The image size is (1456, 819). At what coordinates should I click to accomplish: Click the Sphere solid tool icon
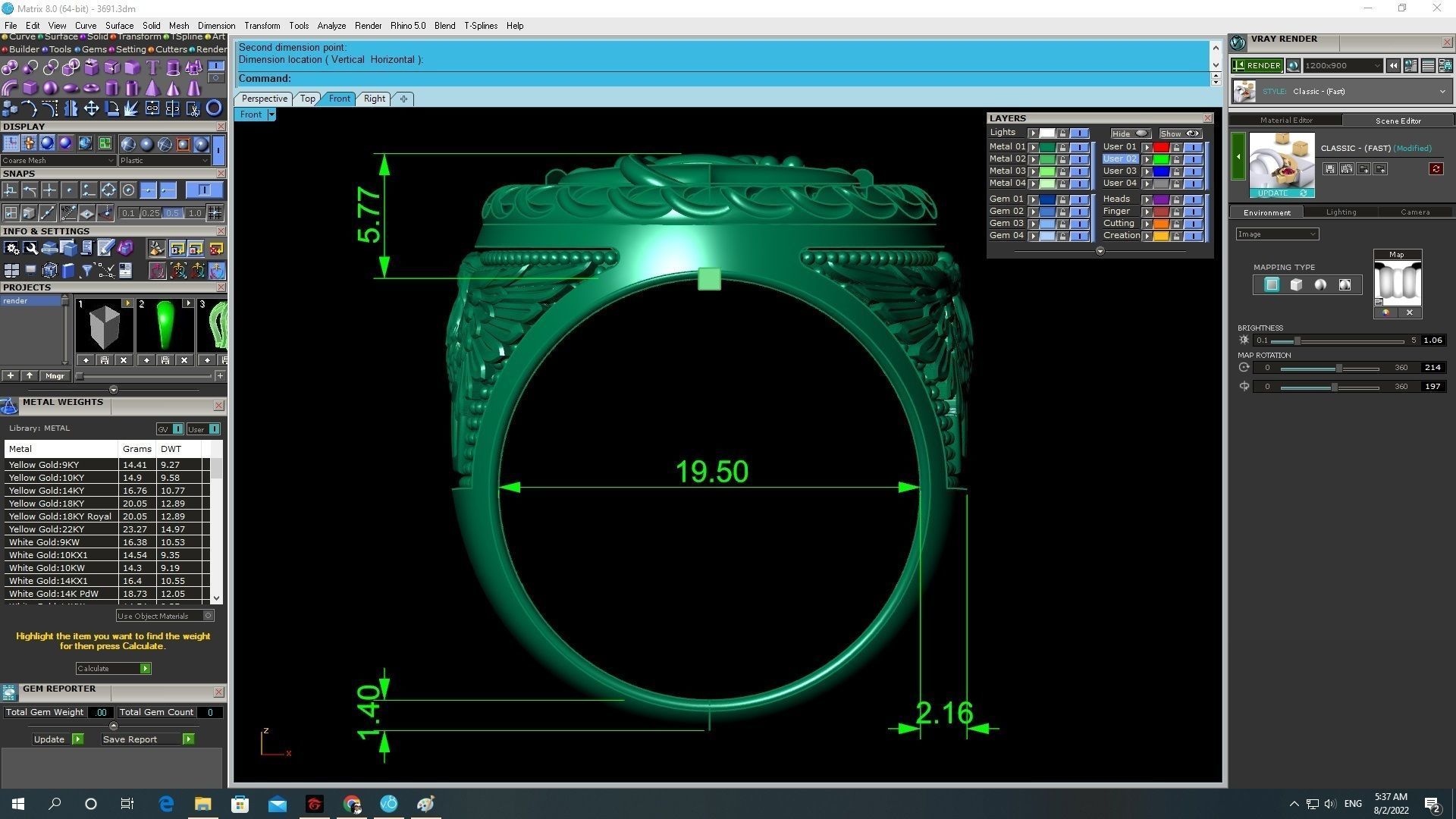tap(50, 88)
